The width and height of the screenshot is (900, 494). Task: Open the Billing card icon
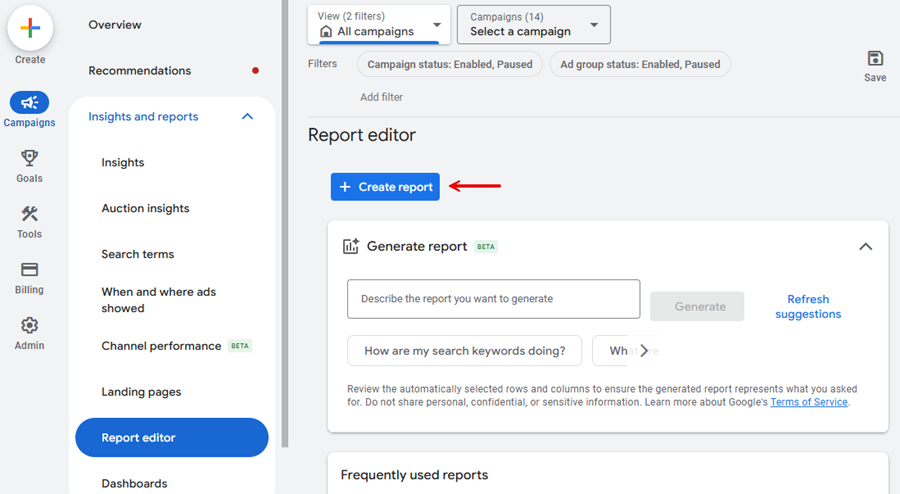pos(29,270)
